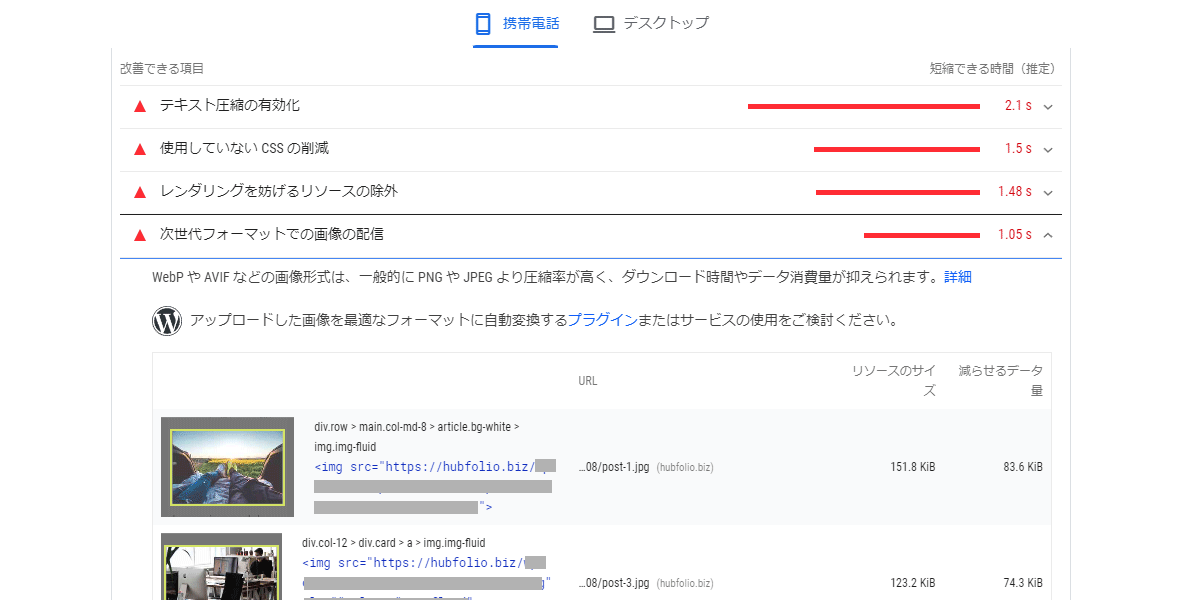Click the 2.1 s time value
The height and width of the screenshot is (600, 1200).
(1018, 106)
